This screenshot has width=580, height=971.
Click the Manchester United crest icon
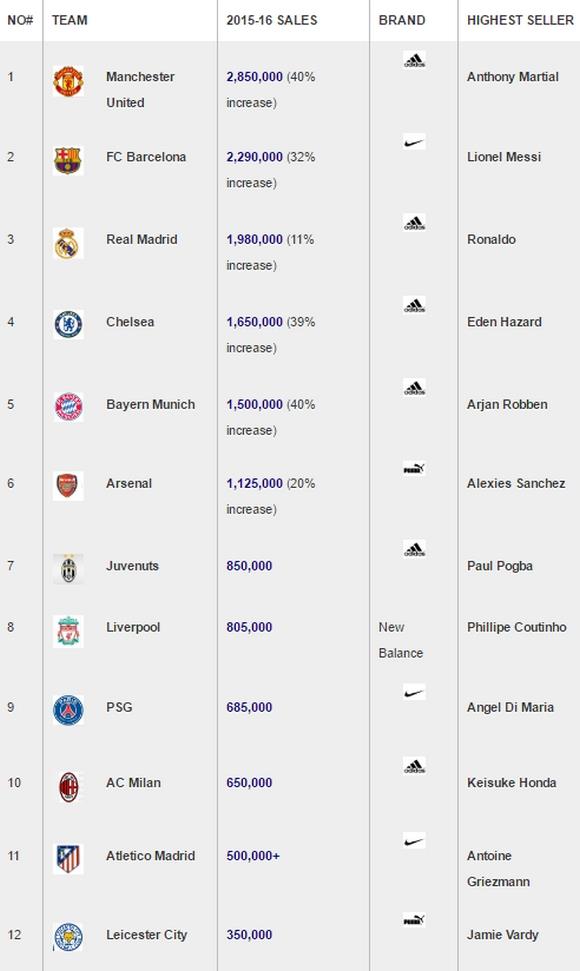68,81
